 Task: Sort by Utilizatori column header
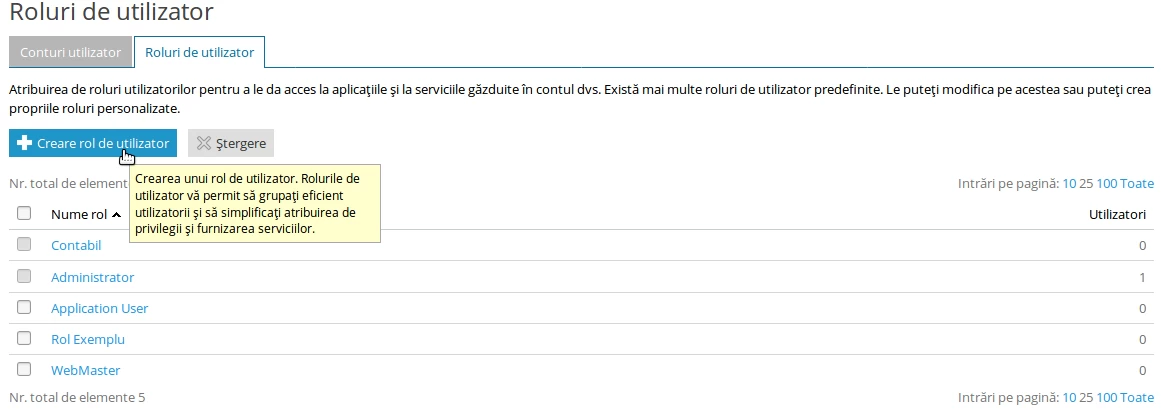pos(1116,215)
